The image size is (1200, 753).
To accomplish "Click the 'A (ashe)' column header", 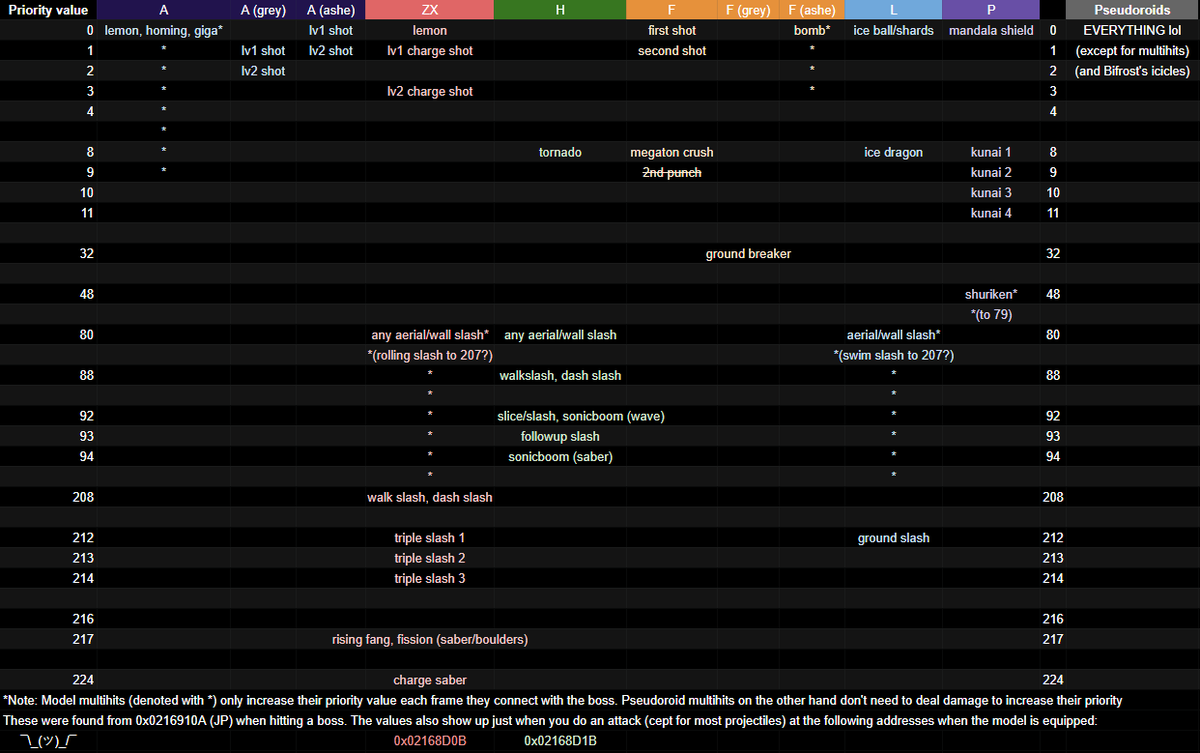I will 330,10.
